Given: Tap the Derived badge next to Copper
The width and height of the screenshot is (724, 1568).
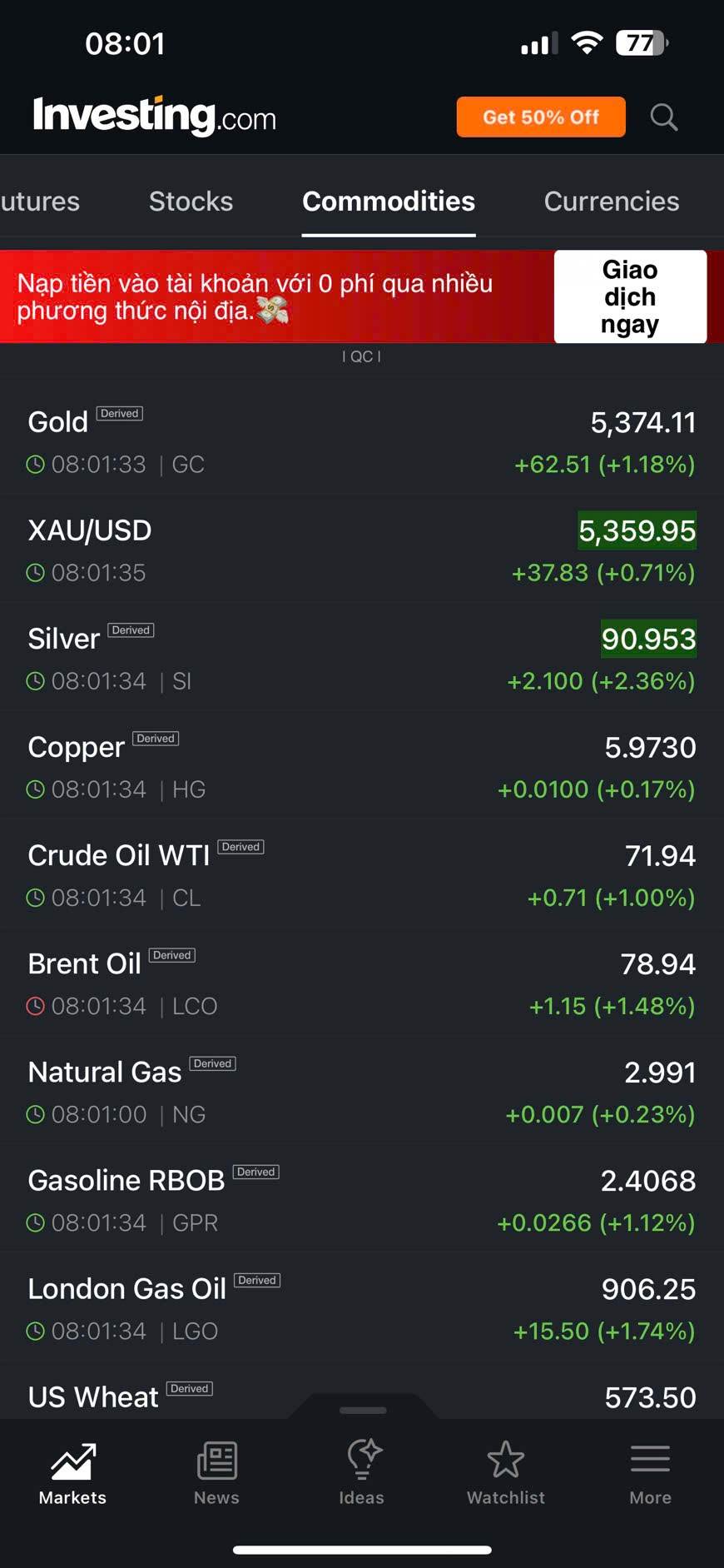Looking at the screenshot, I should [156, 739].
